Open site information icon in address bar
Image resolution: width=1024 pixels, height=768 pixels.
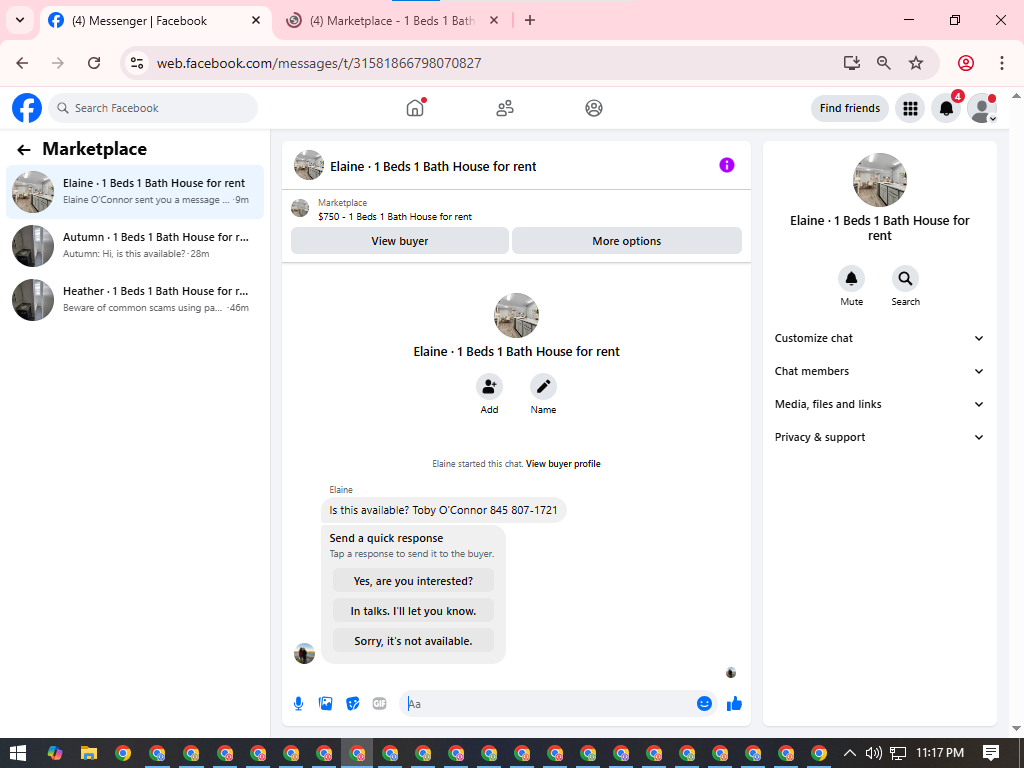137,63
